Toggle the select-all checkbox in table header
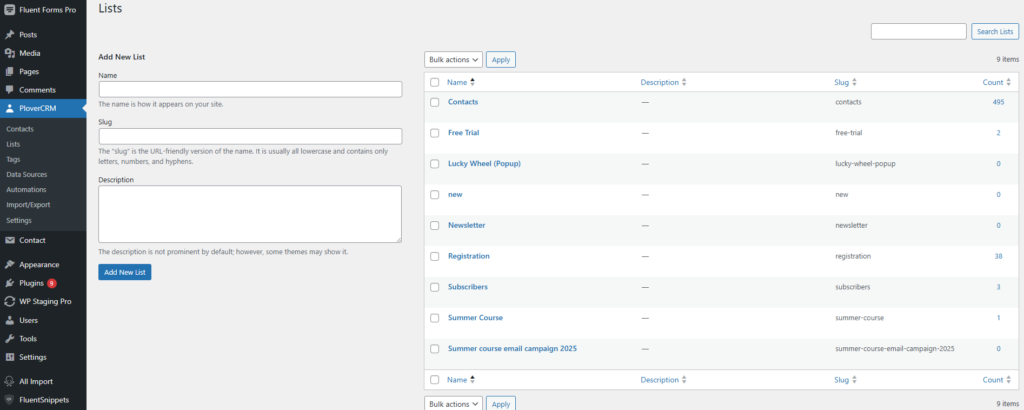This screenshot has width=1024, height=410. pyautogui.click(x=435, y=82)
